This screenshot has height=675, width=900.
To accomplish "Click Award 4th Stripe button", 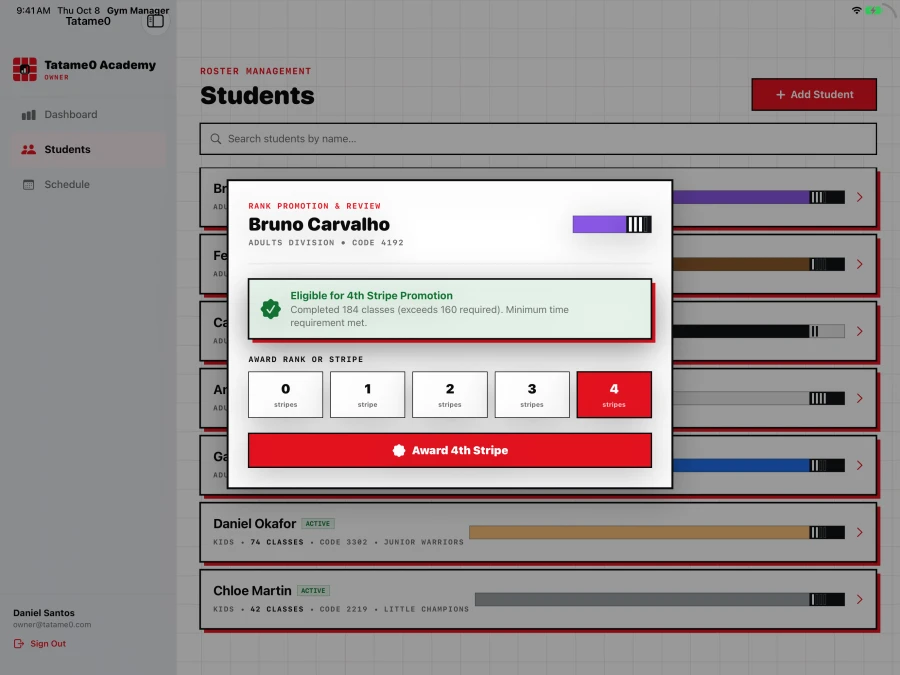I will [450, 451].
